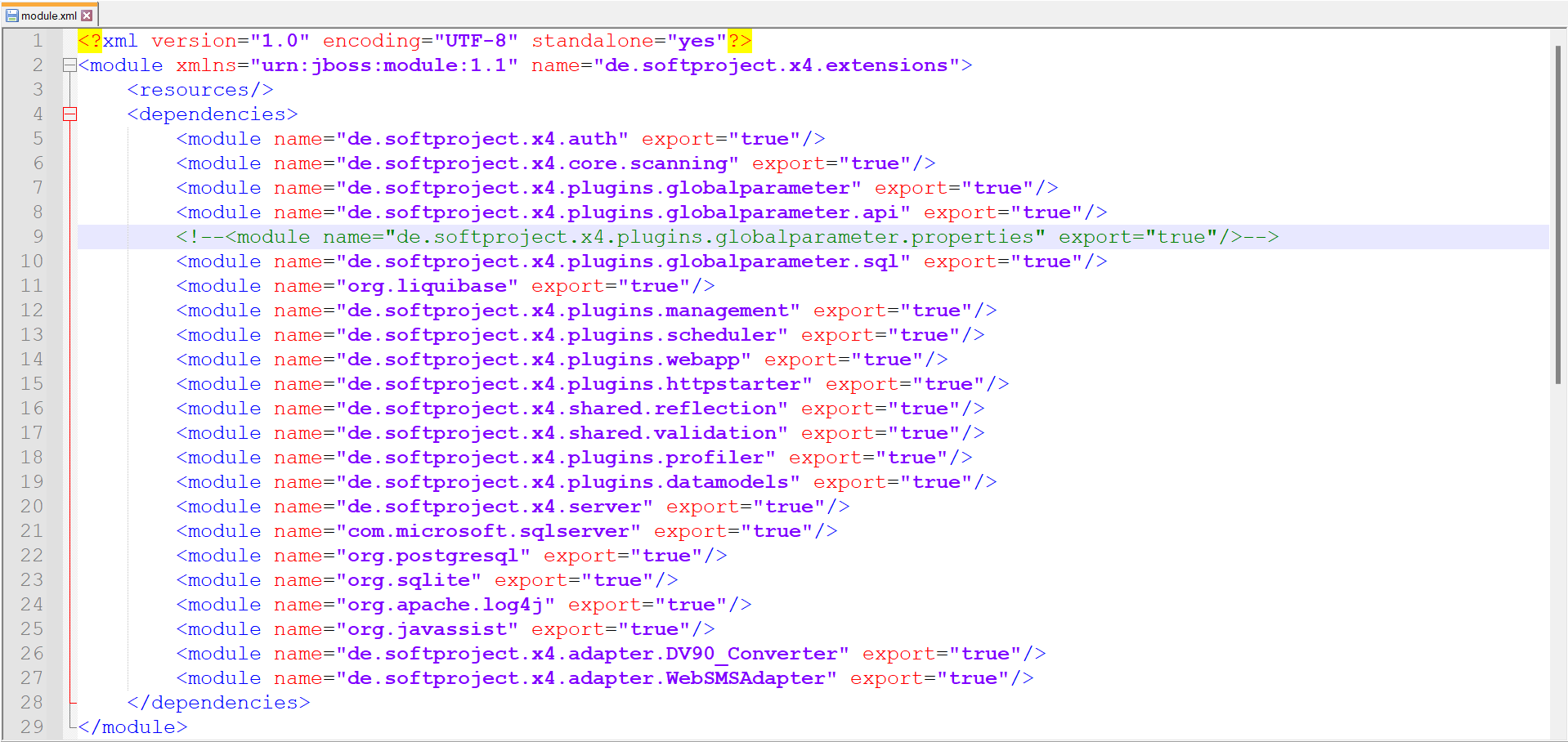This screenshot has width=1568, height=742.
Task: Collapse the root module element fold marker
Action: [x=69, y=65]
